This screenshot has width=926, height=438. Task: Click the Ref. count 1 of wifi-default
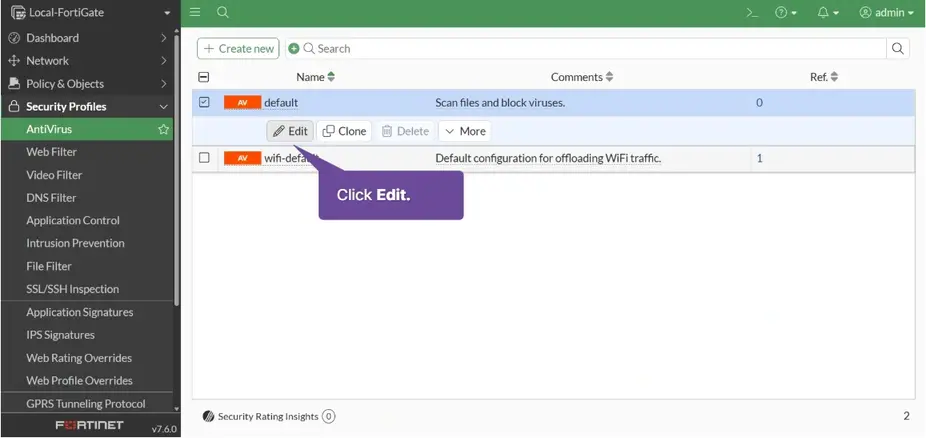coord(759,158)
